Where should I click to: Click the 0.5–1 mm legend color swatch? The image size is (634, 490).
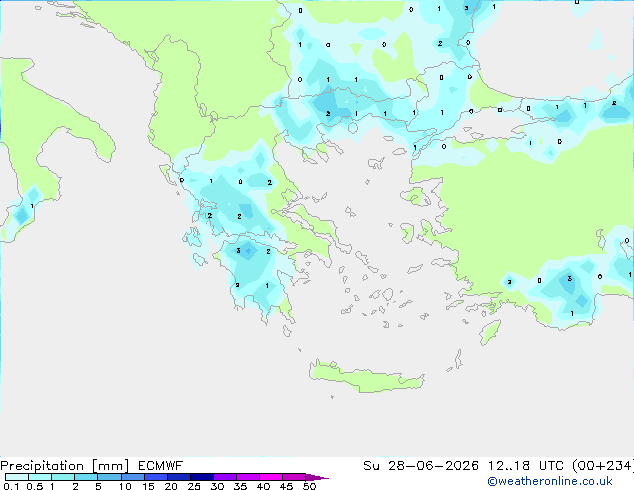40,477
